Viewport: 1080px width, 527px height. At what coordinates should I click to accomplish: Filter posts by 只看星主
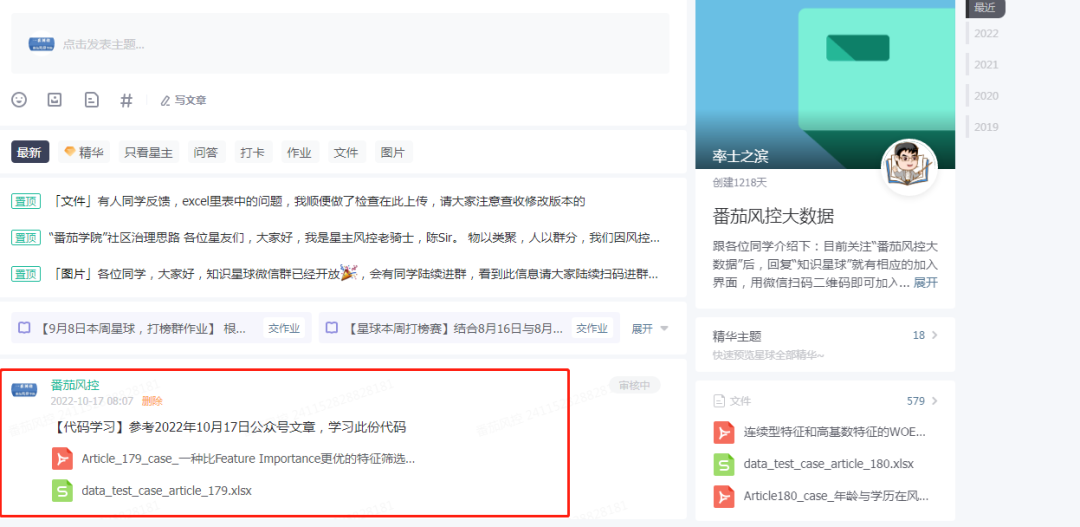148,152
